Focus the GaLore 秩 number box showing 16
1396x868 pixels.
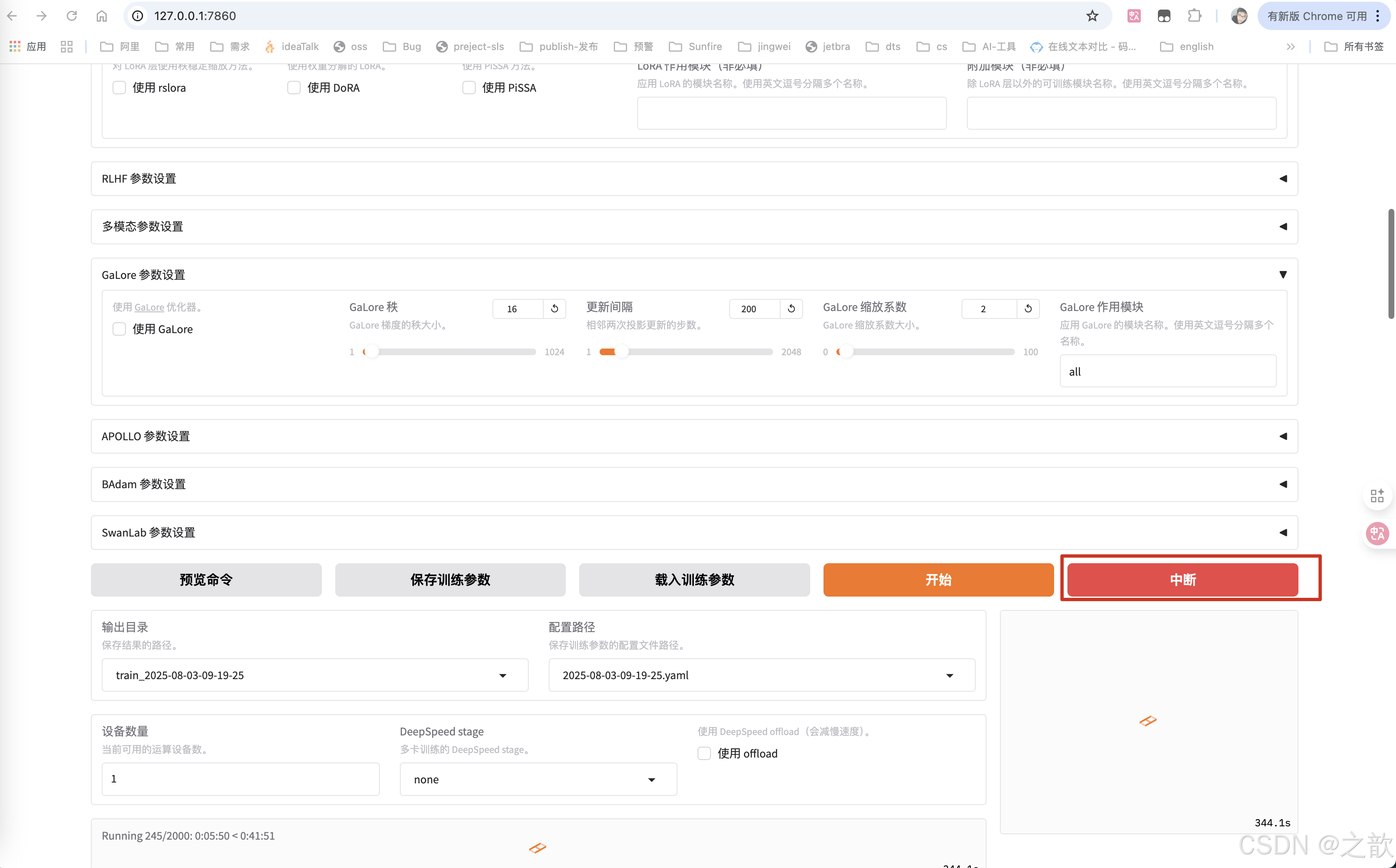(517, 308)
